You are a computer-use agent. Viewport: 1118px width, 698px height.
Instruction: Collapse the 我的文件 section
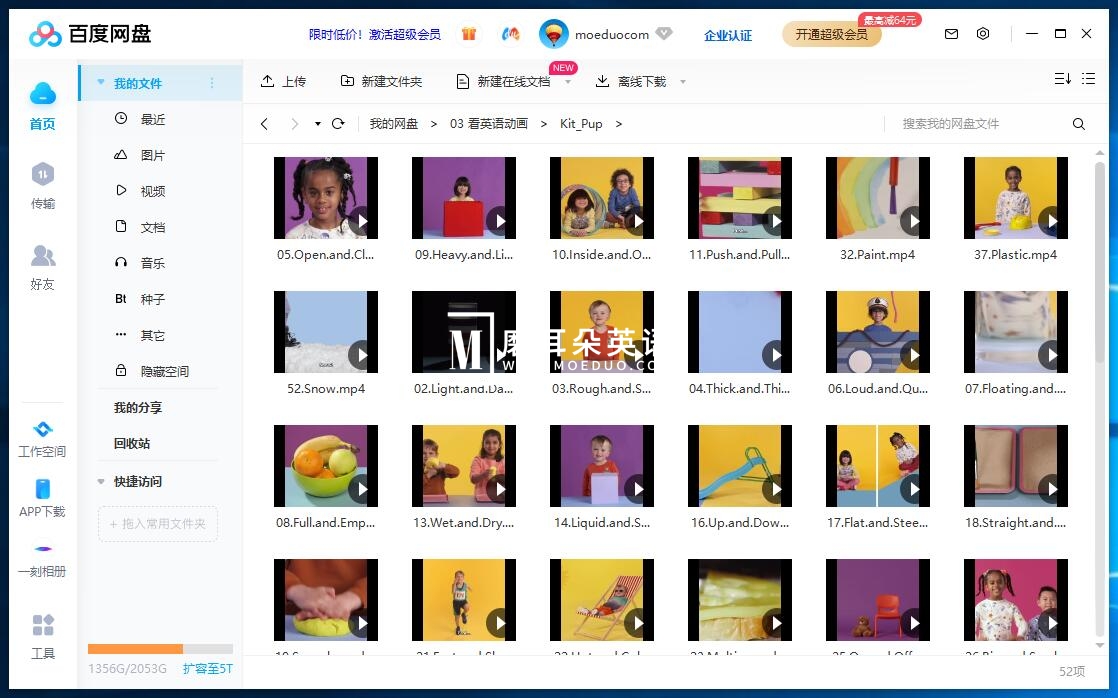coord(99,83)
